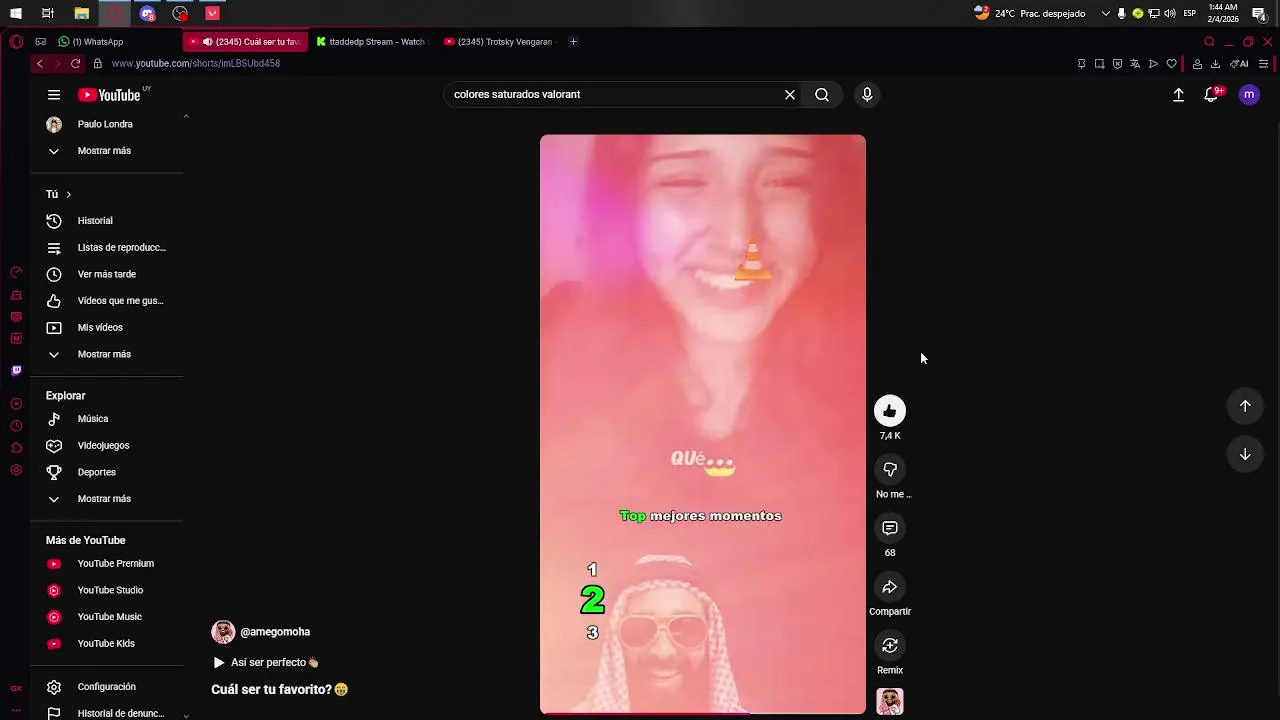1280x720 pixels.
Task: Open the short's sound thumbnail
Action: [x=890, y=702]
